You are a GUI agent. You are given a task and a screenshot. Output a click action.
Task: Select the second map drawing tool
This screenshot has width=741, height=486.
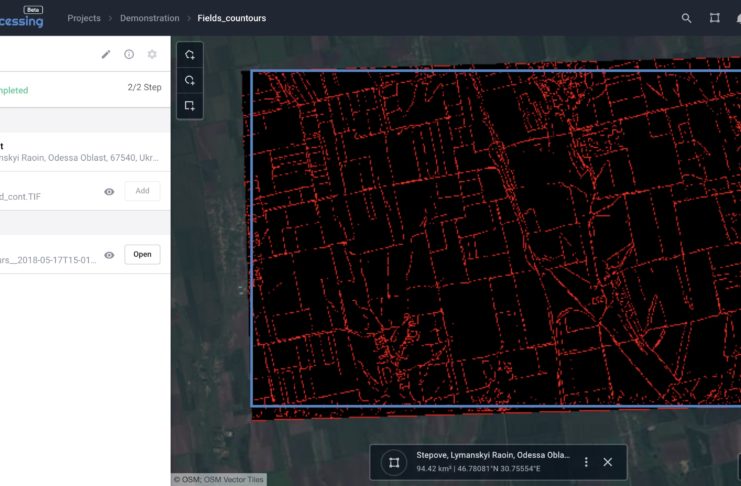tap(190, 80)
